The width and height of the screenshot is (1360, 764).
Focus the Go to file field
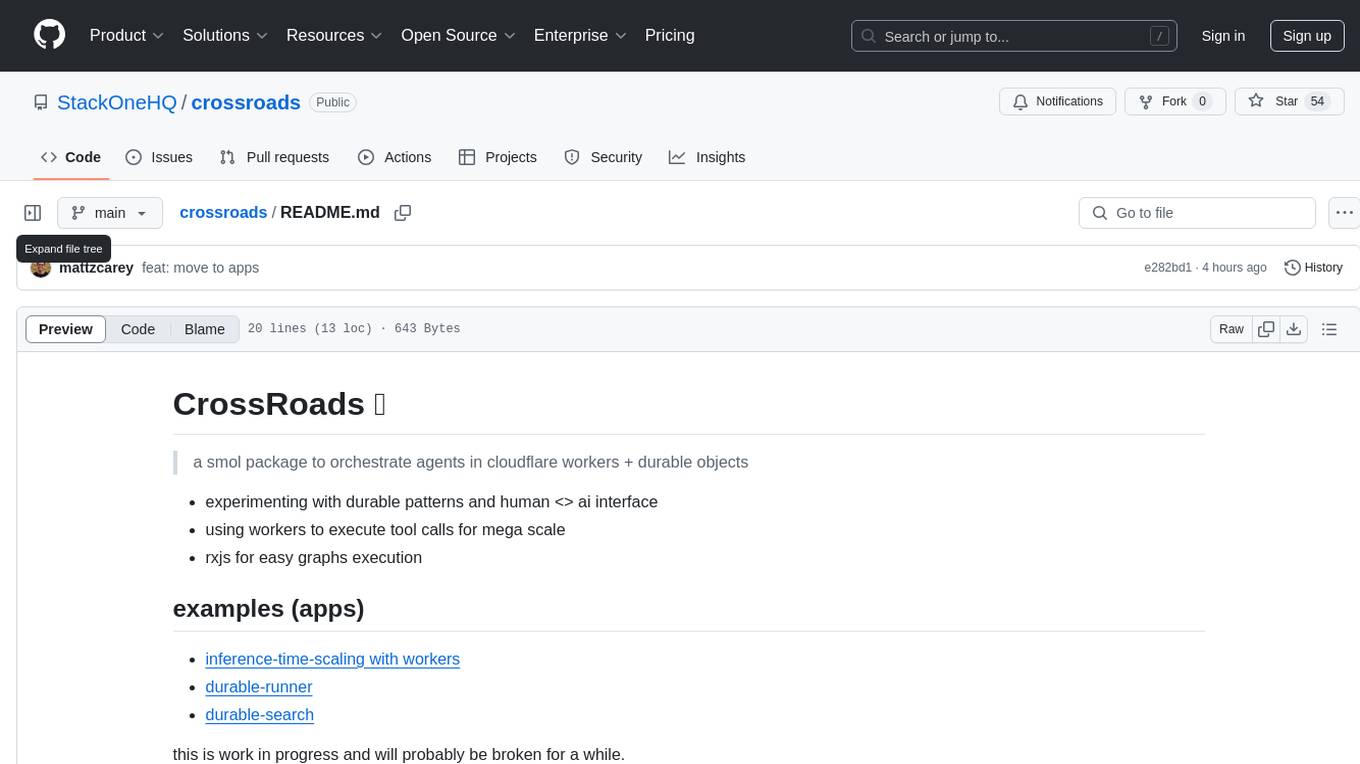(1197, 213)
